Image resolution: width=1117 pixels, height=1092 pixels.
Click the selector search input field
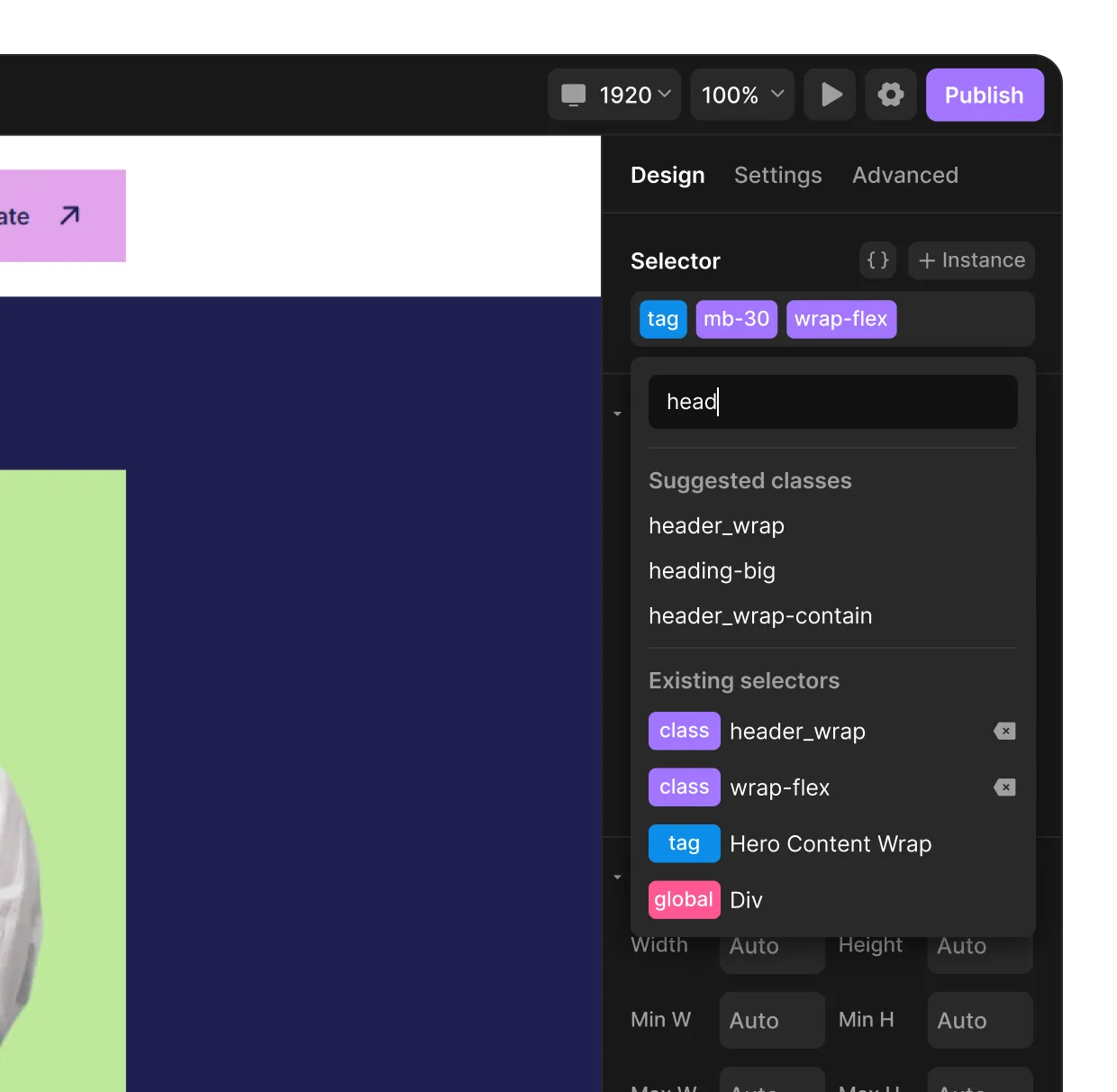(x=833, y=402)
